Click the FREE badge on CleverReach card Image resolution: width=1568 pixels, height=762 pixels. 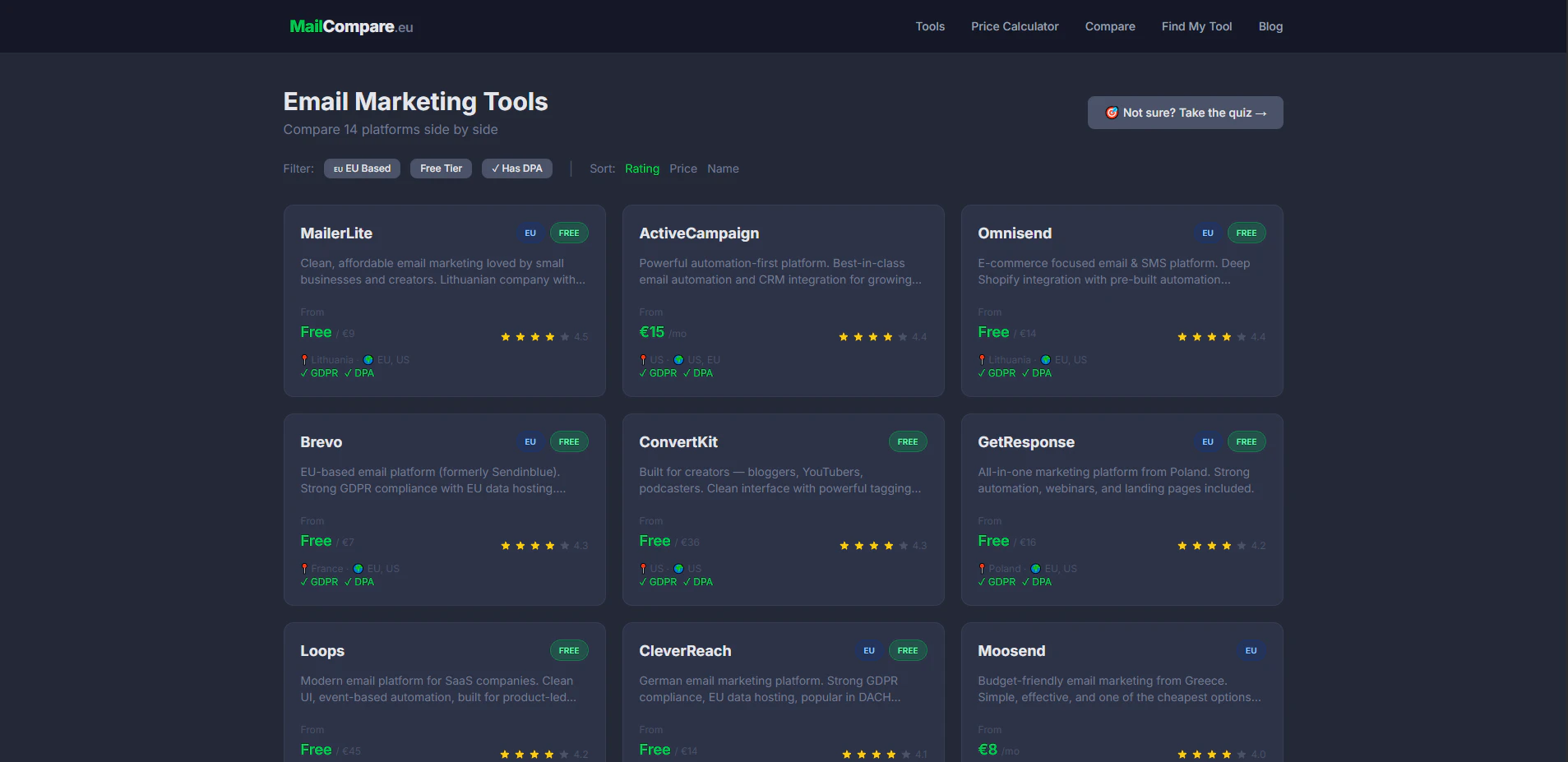[x=908, y=651]
